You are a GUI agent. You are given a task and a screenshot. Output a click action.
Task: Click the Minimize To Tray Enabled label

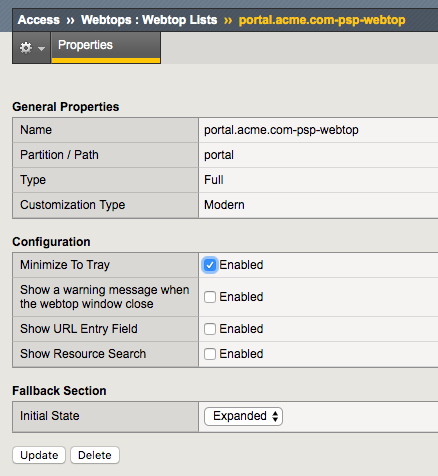coord(241,265)
